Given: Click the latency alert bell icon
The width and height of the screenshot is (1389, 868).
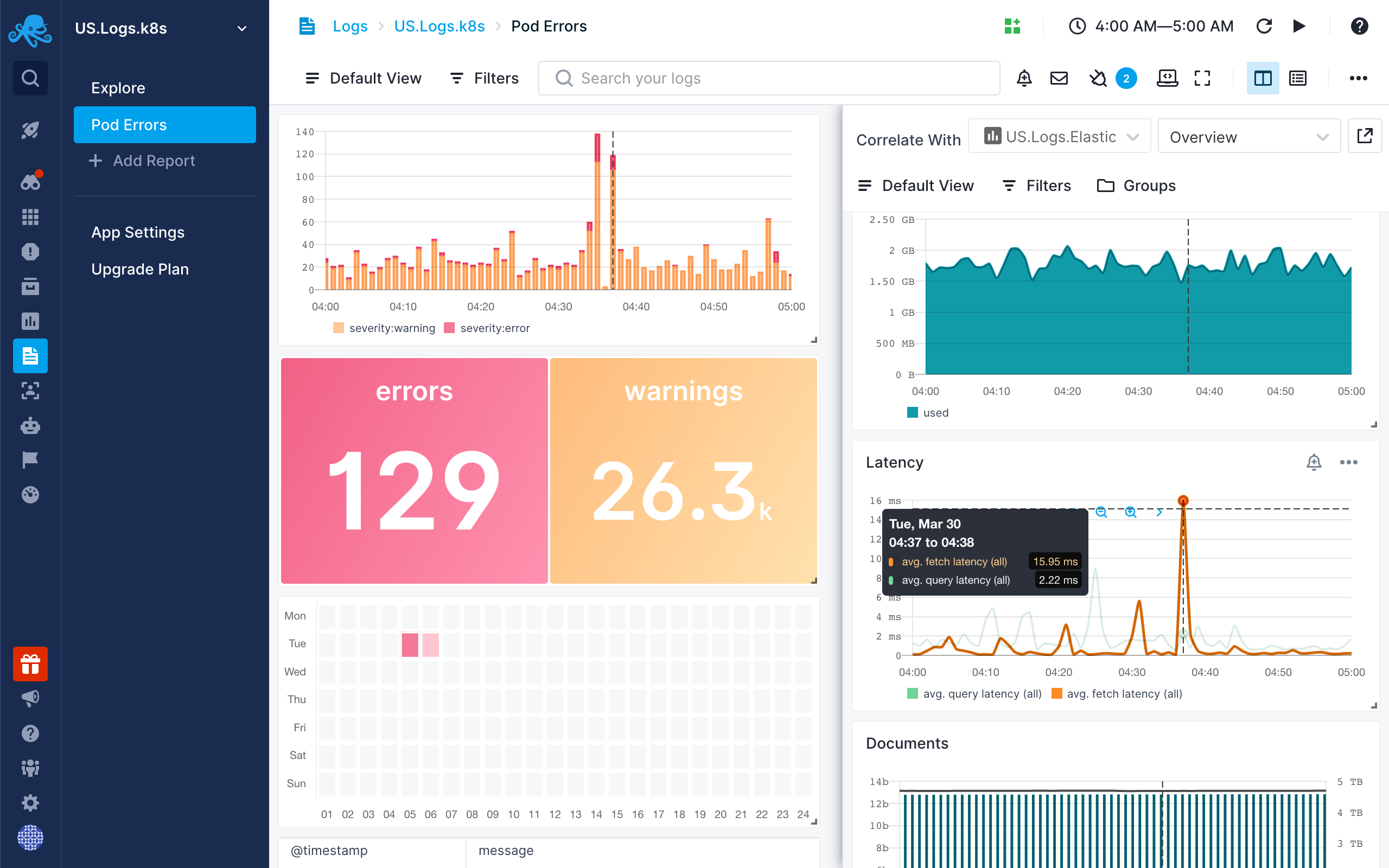Looking at the screenshot, I should tap(1313, 462).
